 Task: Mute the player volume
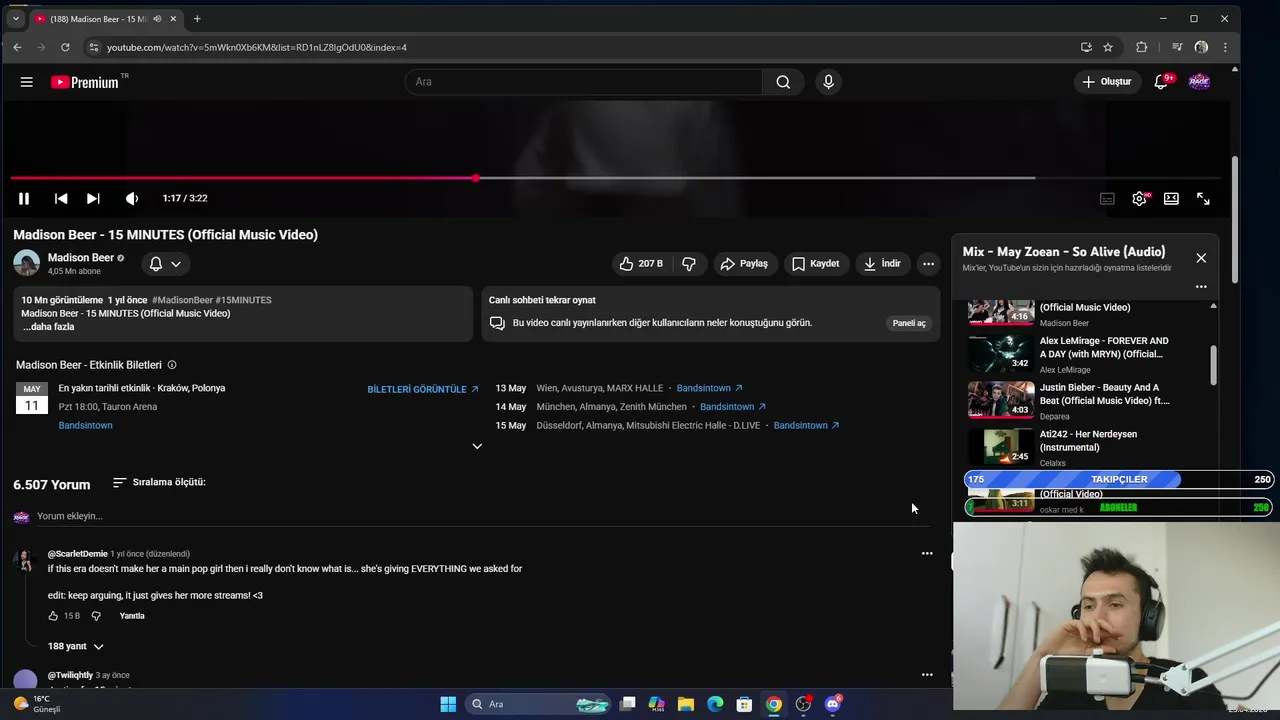[x=131, y=198]
